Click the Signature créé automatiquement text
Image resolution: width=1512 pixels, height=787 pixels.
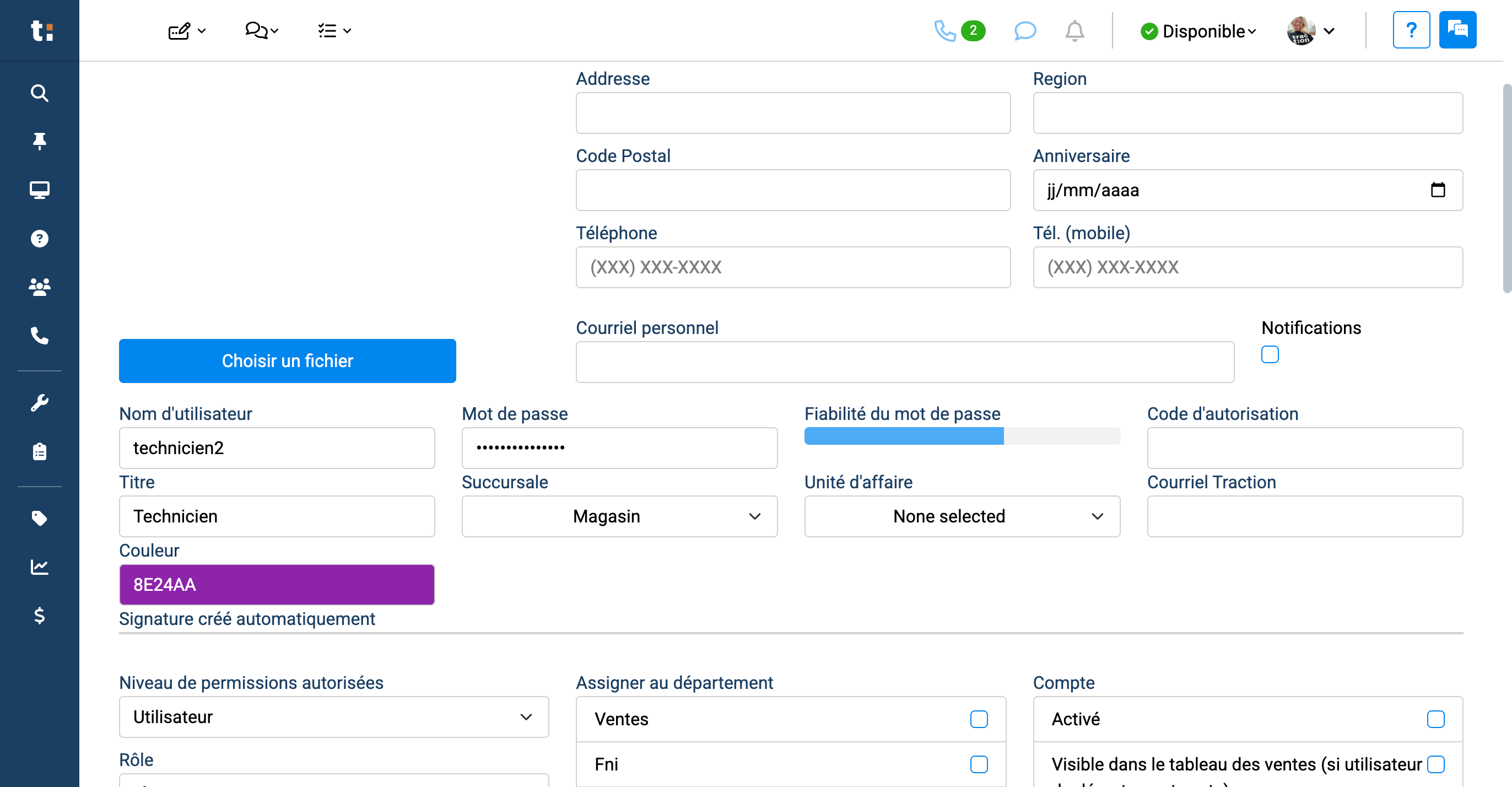246,618
